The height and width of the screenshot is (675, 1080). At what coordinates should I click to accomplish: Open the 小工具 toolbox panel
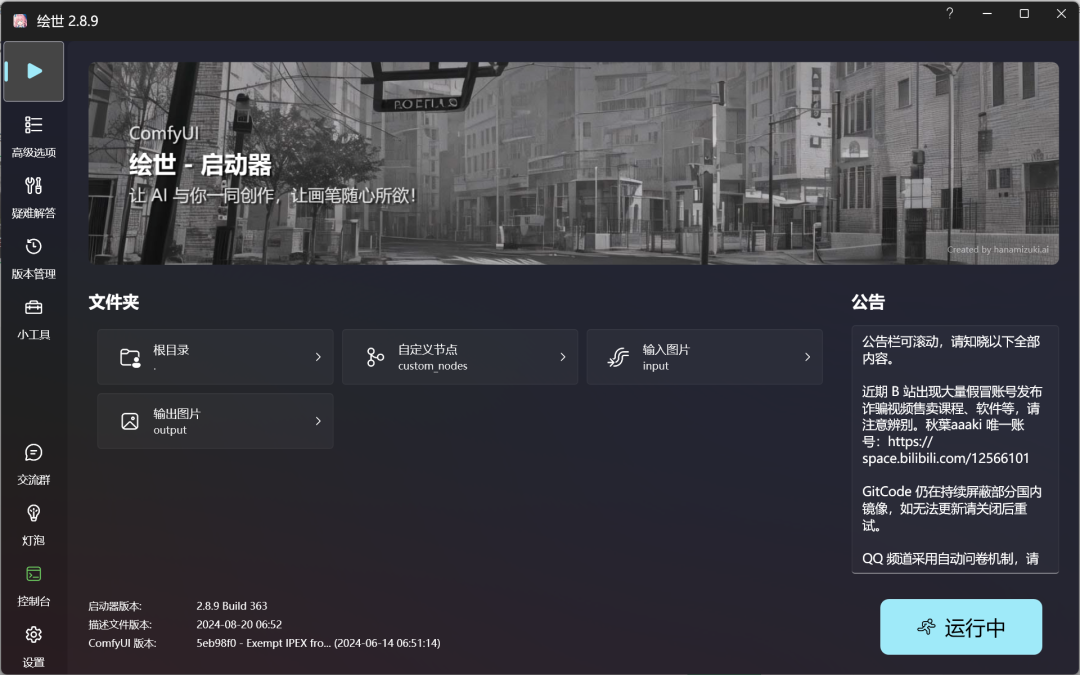(x=33, y=317)
